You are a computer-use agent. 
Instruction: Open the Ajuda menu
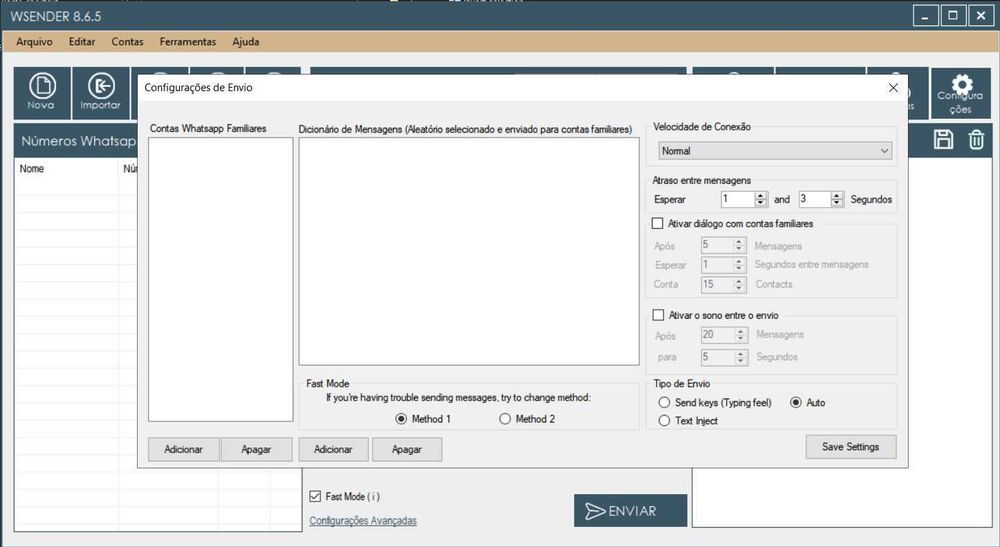click(x=246, y=41)
